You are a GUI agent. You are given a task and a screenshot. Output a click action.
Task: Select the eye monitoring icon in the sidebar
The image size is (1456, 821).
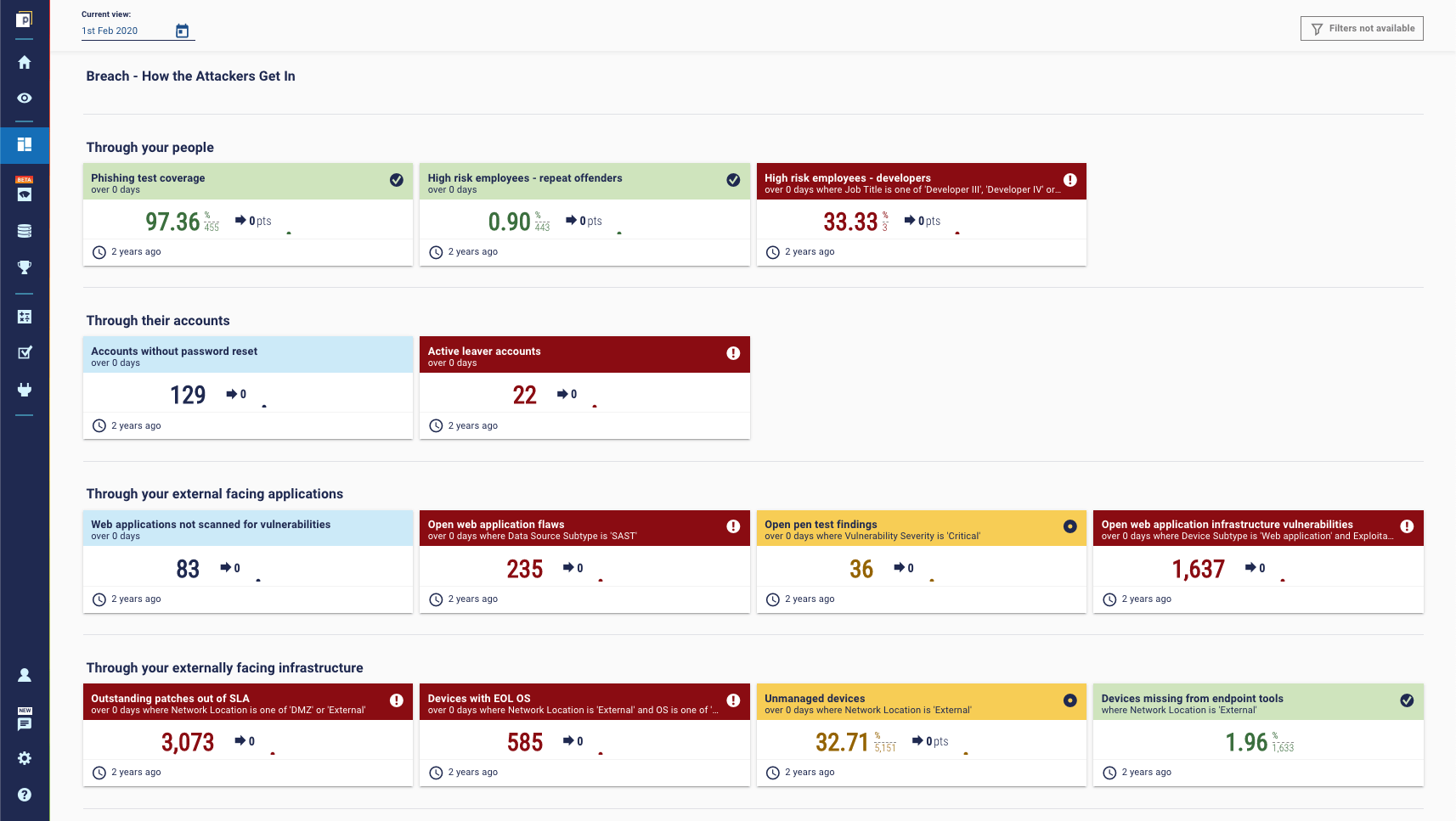(25, 98)
